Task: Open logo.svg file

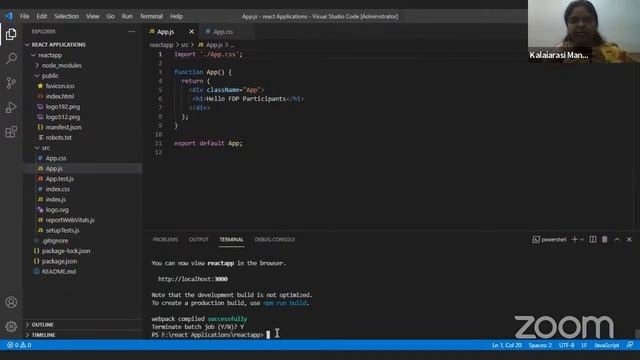Action: click(x=57, y=210)
